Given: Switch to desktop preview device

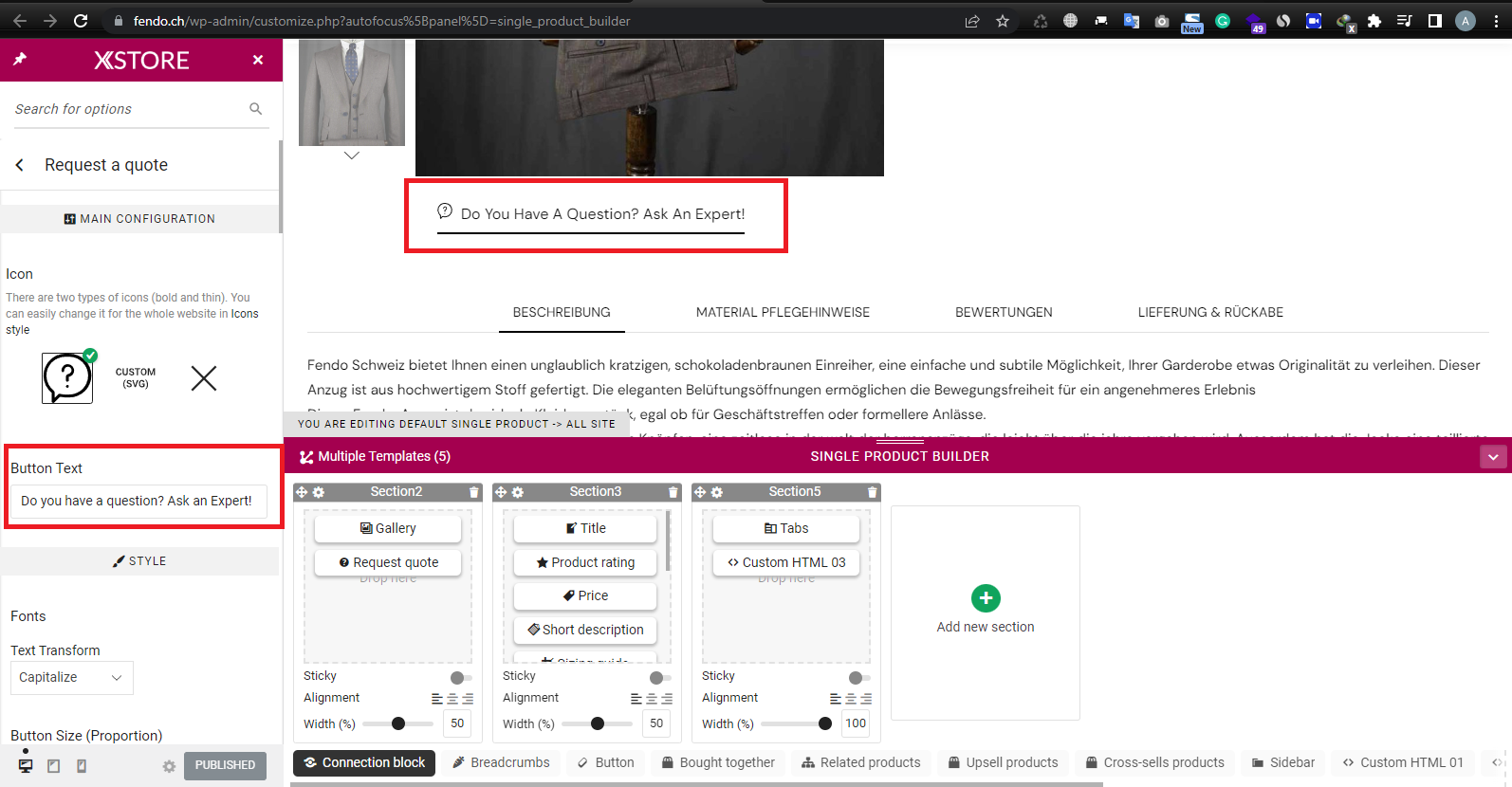Looking at the screenshot, I should [26, 765].
